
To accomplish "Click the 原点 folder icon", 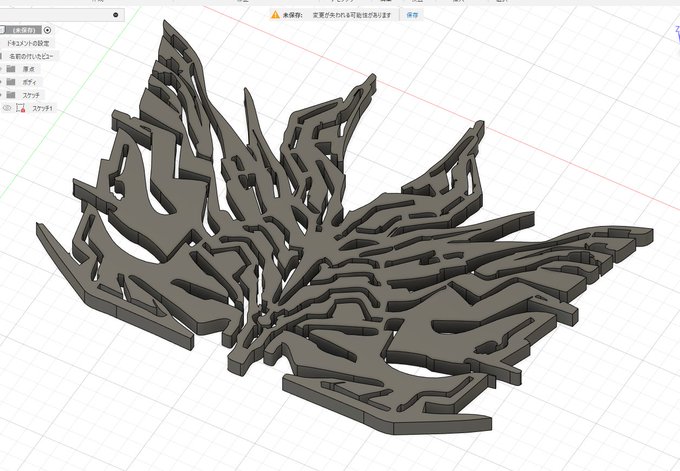I will point(11,69).
